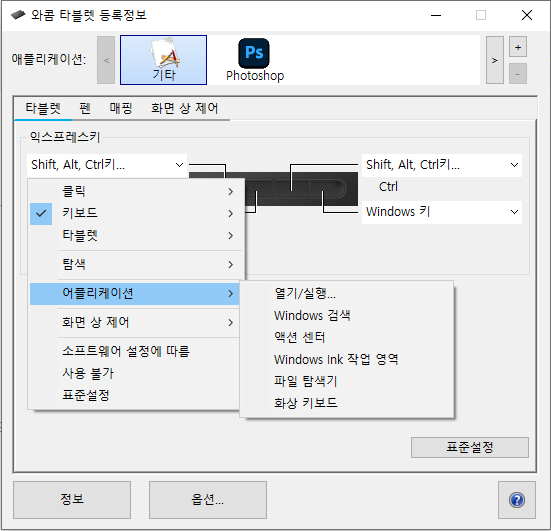Click the blue help question mark icon
Screen dimensions: 551x531
[x=517, y=500]
